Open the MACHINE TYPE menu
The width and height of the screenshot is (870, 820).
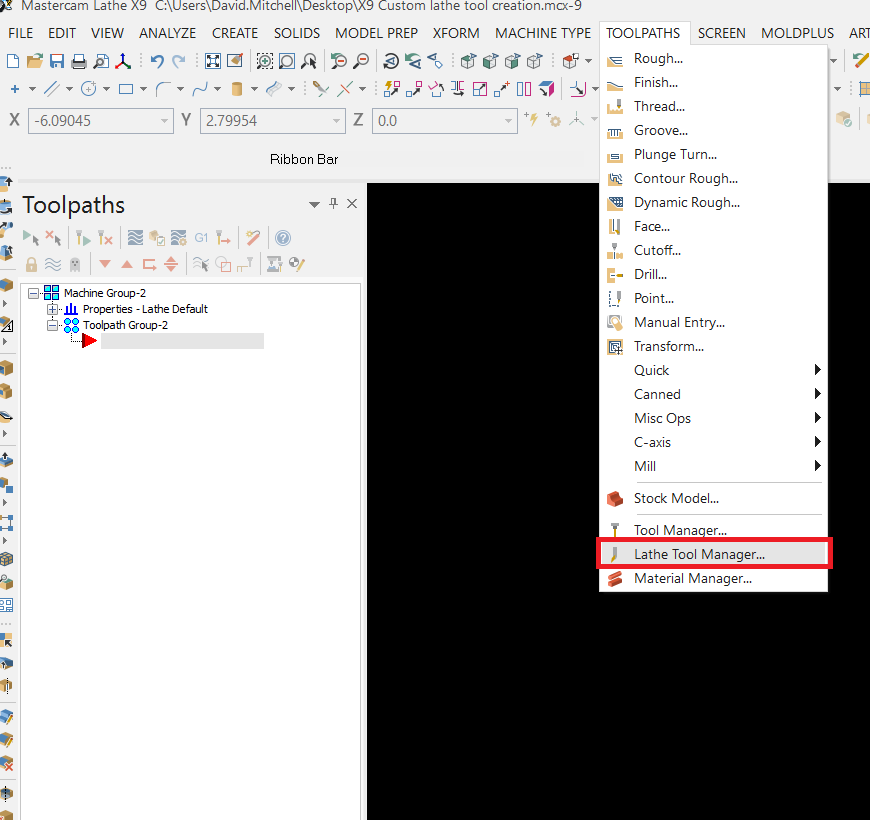pyautogui.click(x=543, y=33)
